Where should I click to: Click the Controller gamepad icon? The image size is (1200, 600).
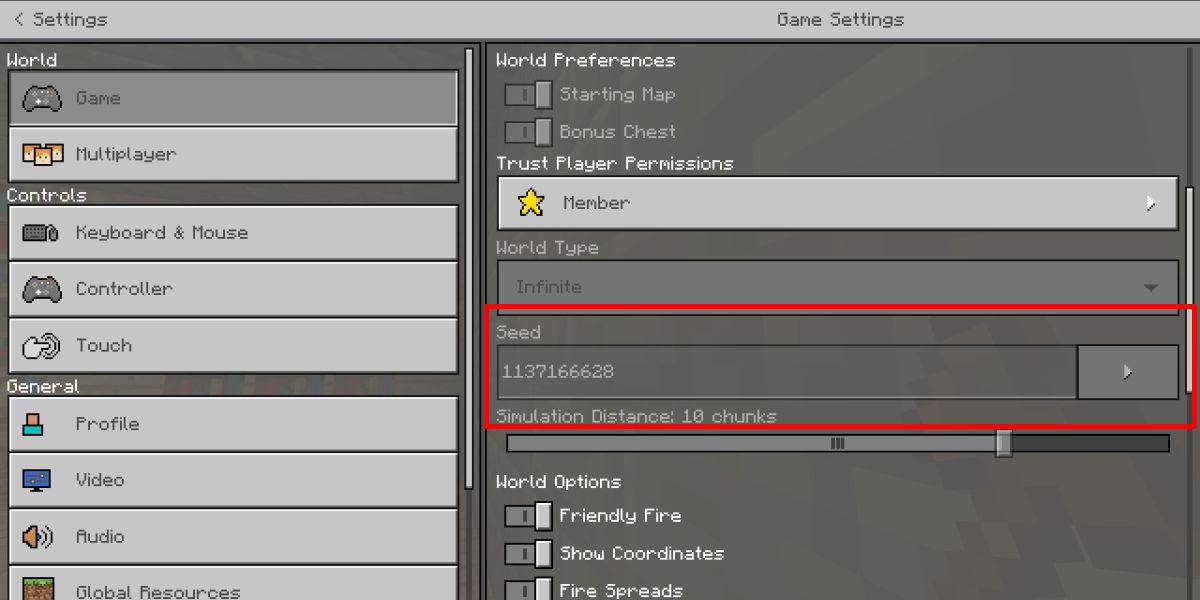click(x=42, y=289)
